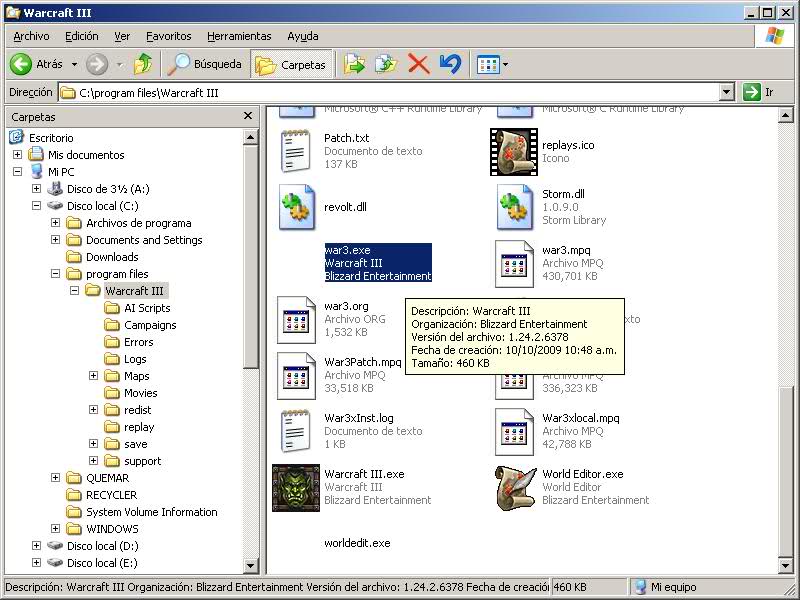The height and width of the screenshot is (600, 800).
Task: Click the forward arrow navigation icon
Action: click(x=97, y=64)
